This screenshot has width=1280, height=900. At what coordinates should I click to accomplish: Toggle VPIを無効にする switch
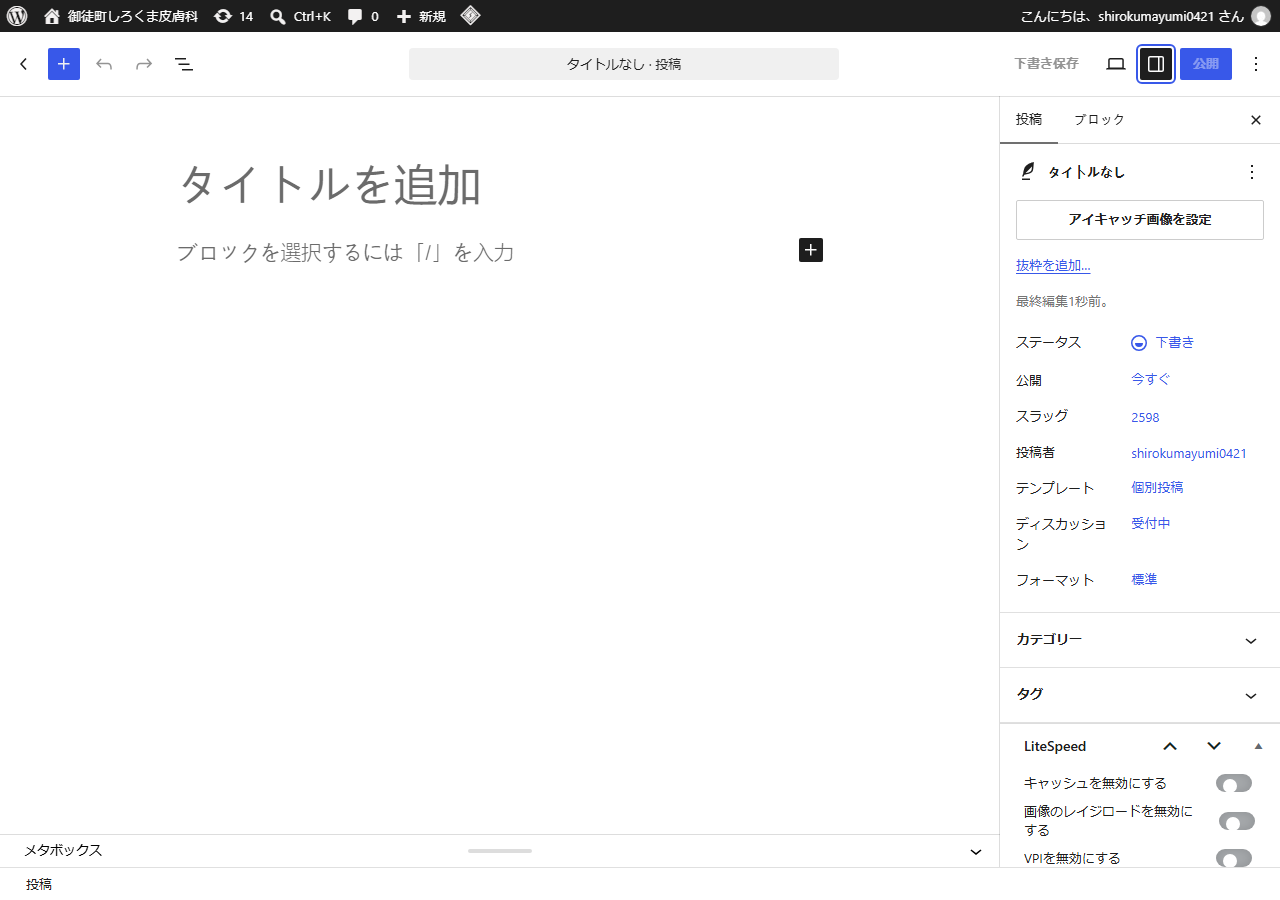(1234, 858)
